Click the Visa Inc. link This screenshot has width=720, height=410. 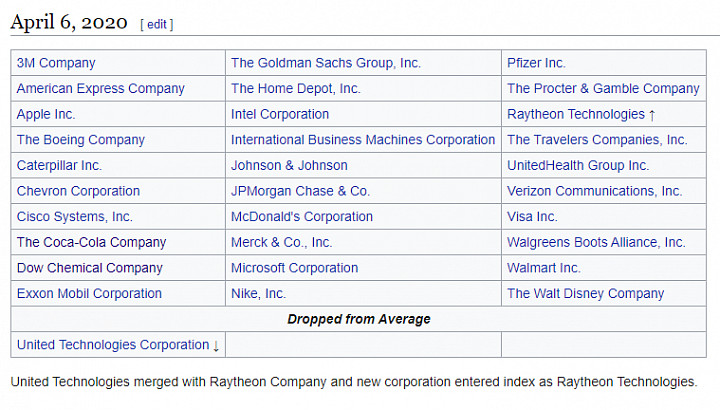tap(532, 217)
